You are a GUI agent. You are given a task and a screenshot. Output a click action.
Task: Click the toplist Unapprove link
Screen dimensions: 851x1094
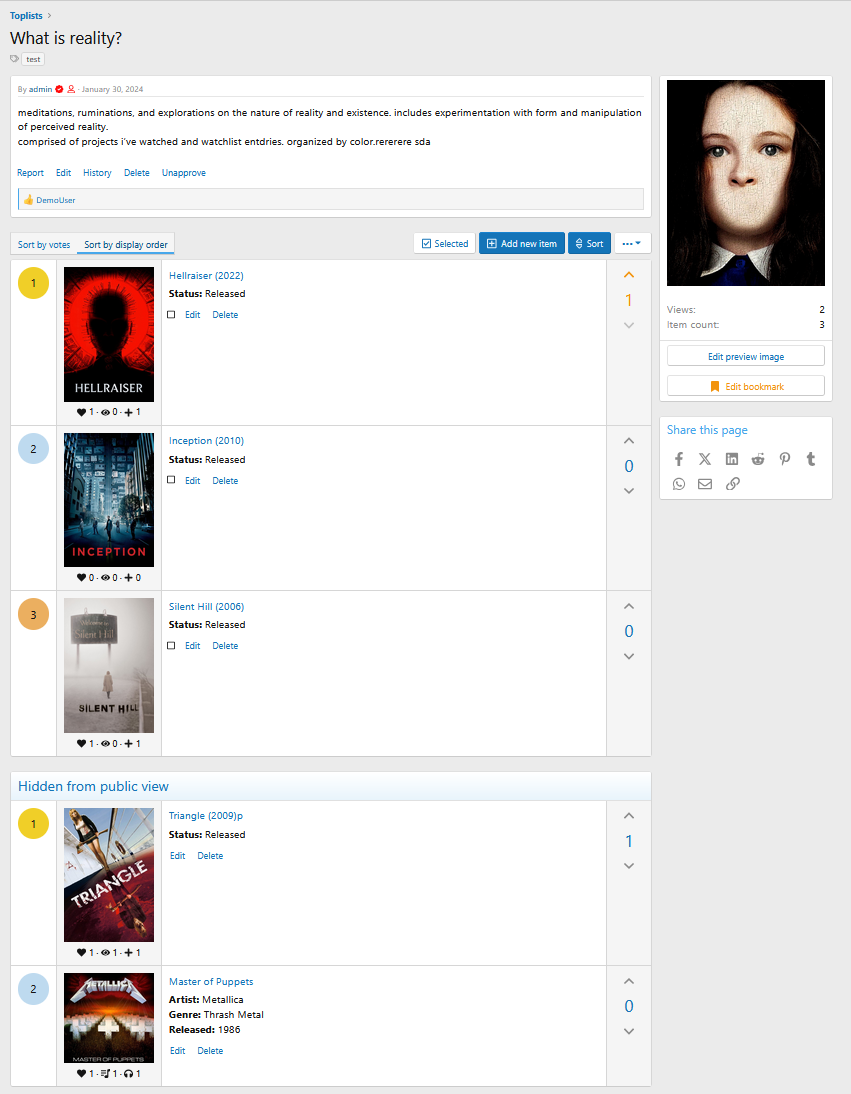[183, 173]
